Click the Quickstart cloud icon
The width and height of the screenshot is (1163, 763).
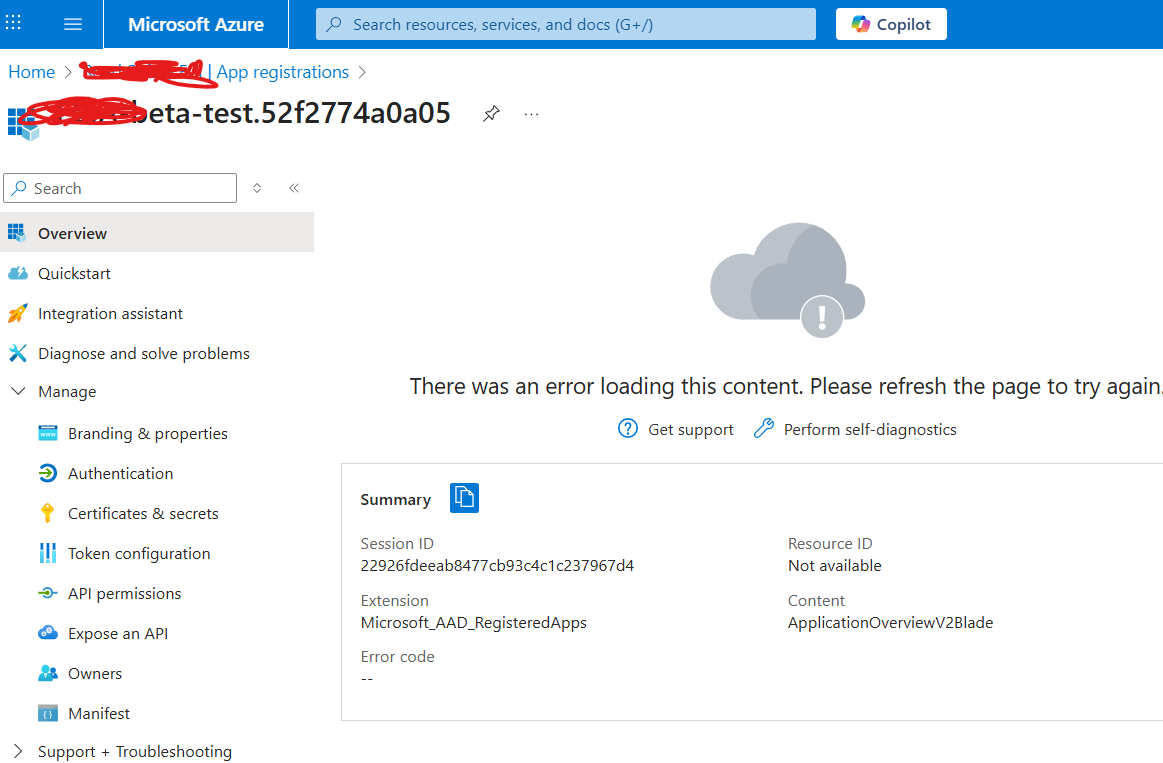(18, 274)
